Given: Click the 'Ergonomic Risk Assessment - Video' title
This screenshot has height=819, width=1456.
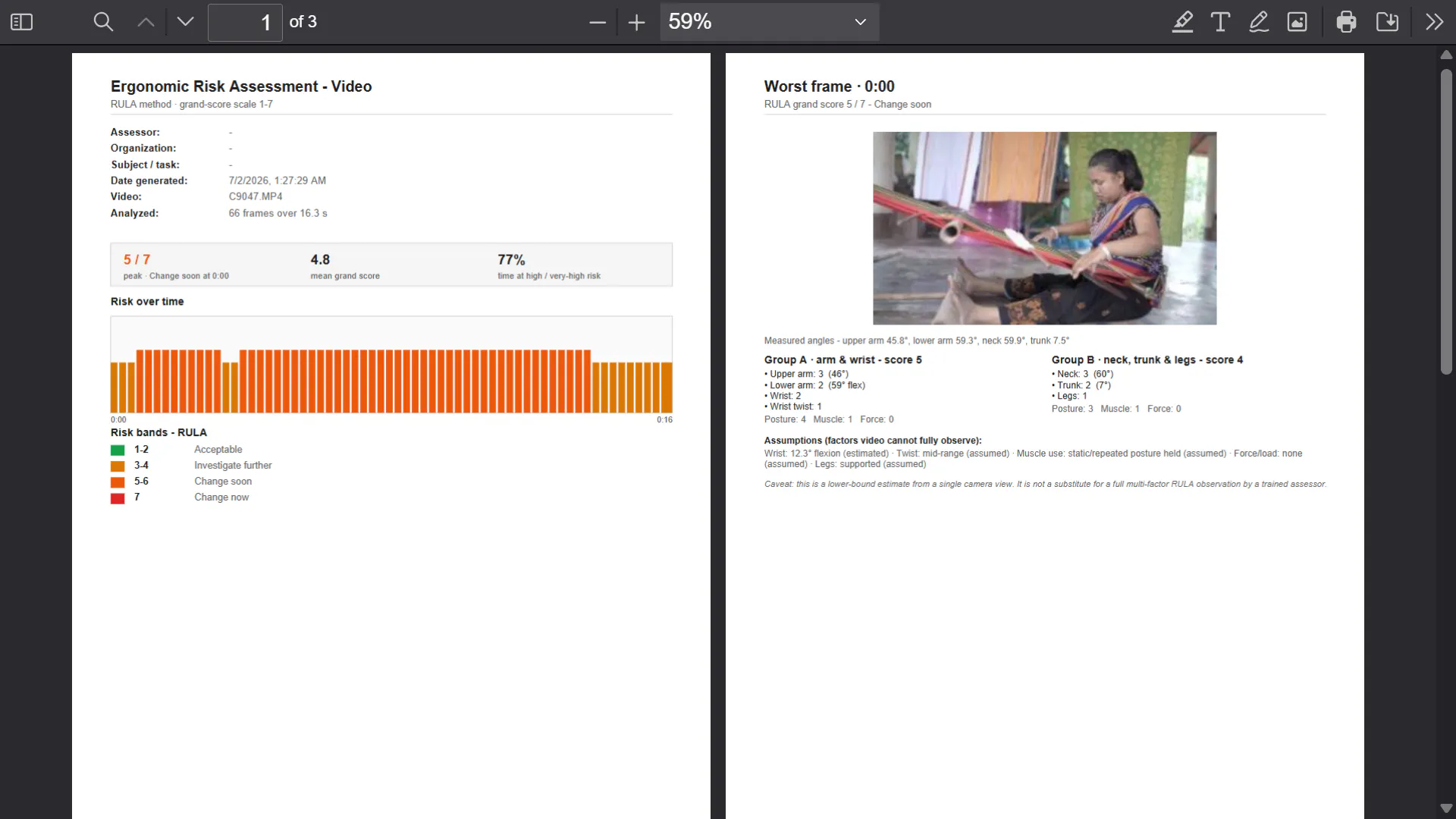Looking at the screenshot, I should click(241, 86).
